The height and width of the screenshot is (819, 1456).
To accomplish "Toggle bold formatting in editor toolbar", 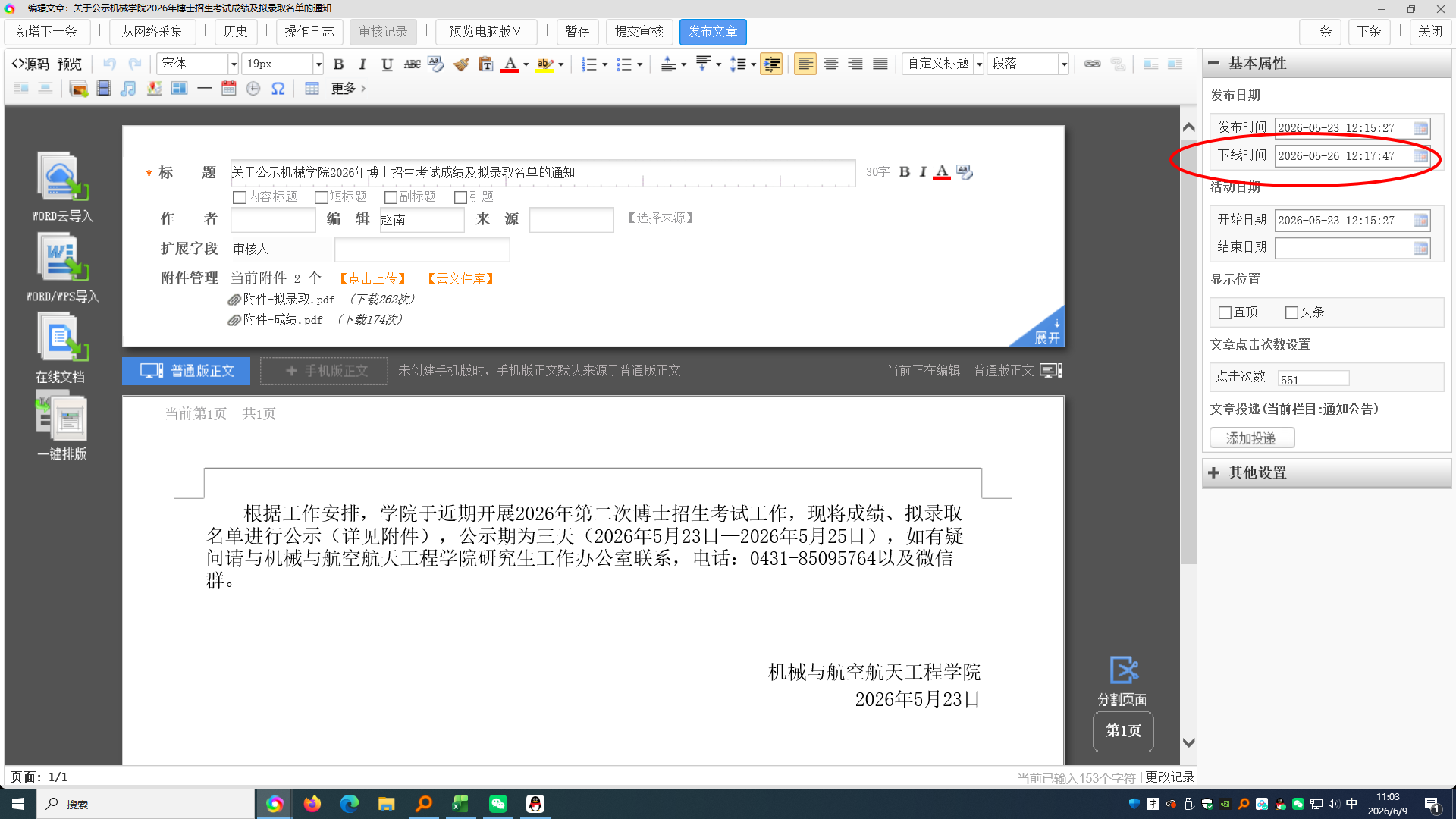I will (x=339, y=64).
